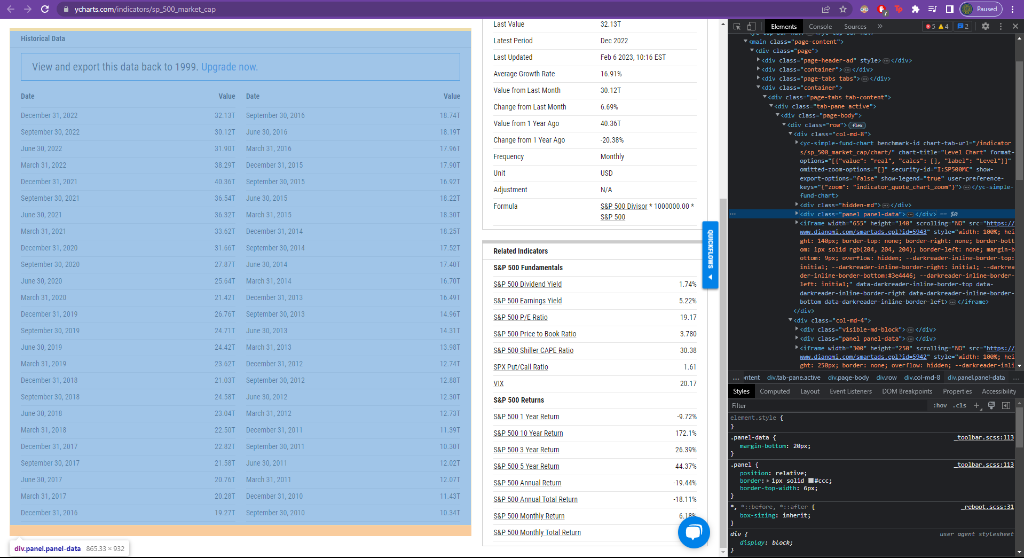Expand the hidden-md div node

click(x=797, y=205)
